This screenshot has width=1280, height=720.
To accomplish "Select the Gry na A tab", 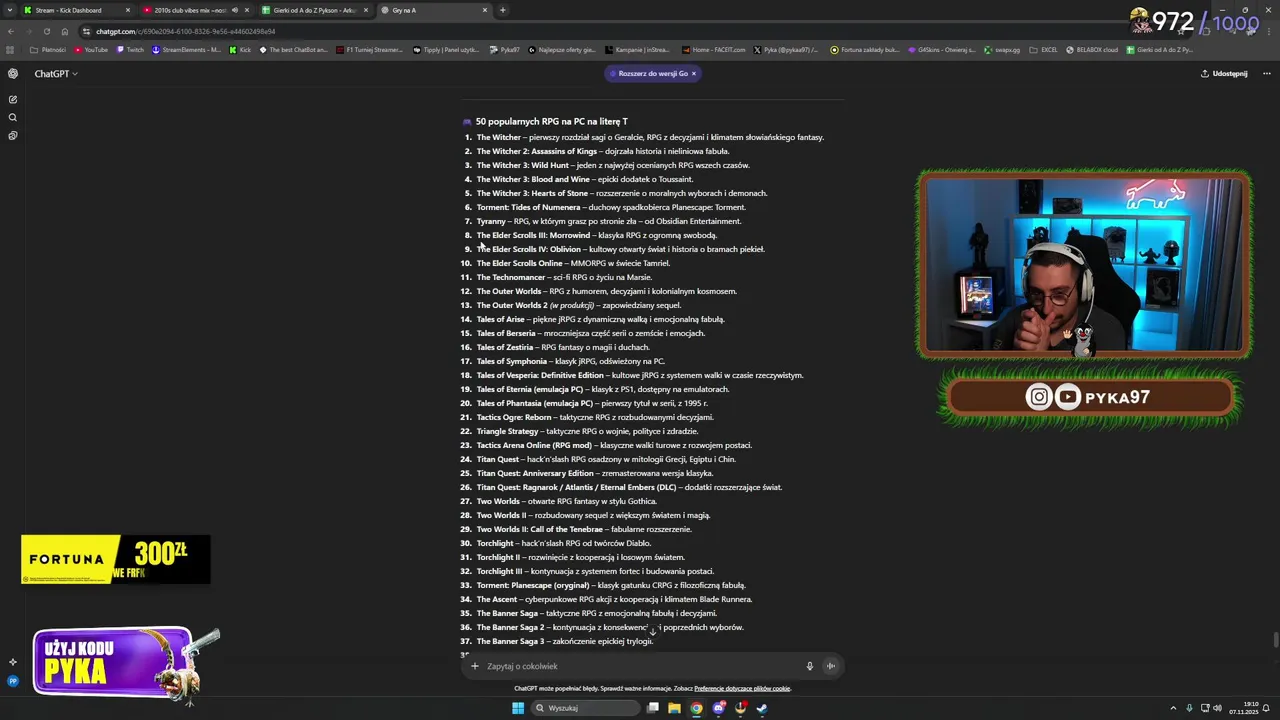I will pos(434,10).
